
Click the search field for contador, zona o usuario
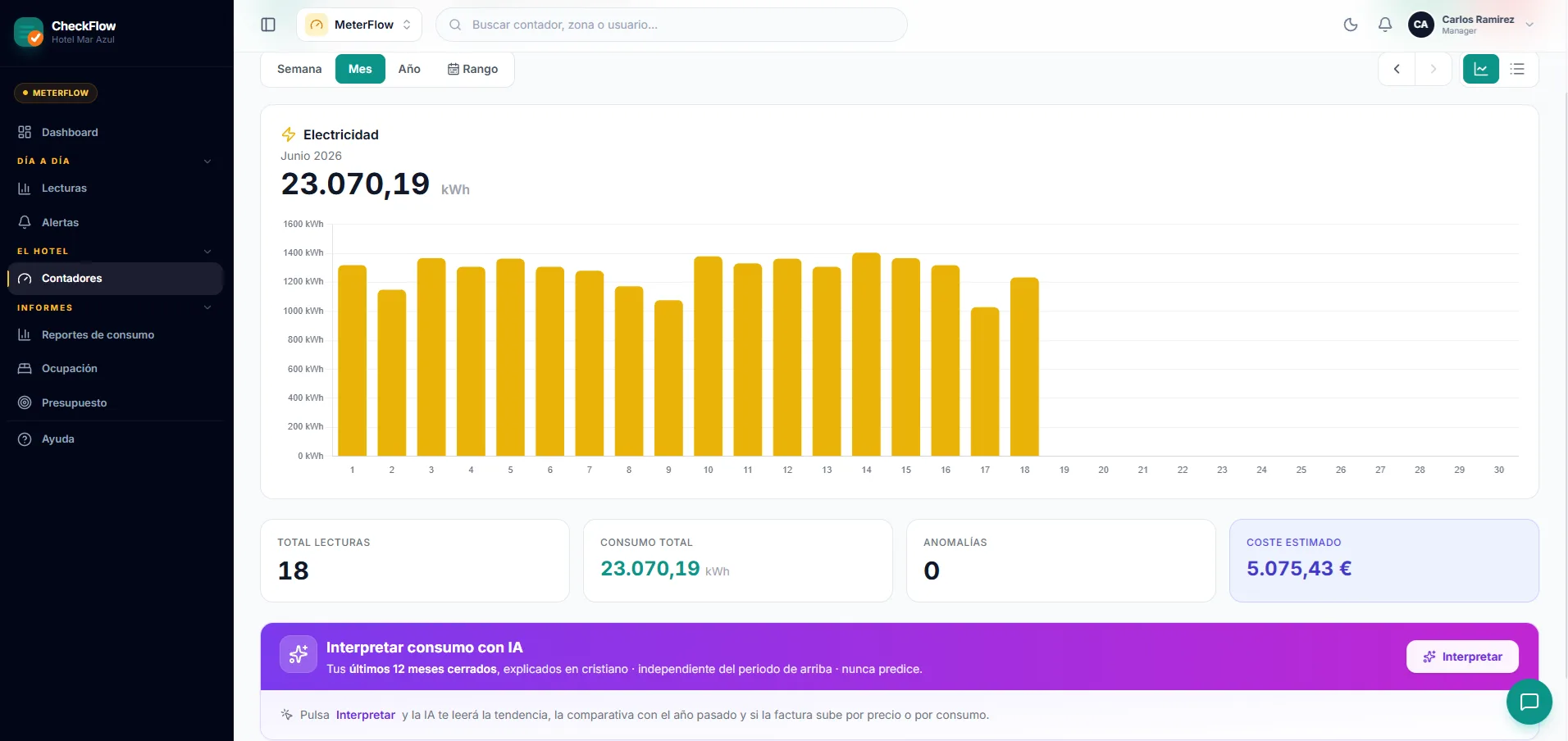tap(672, 25)
